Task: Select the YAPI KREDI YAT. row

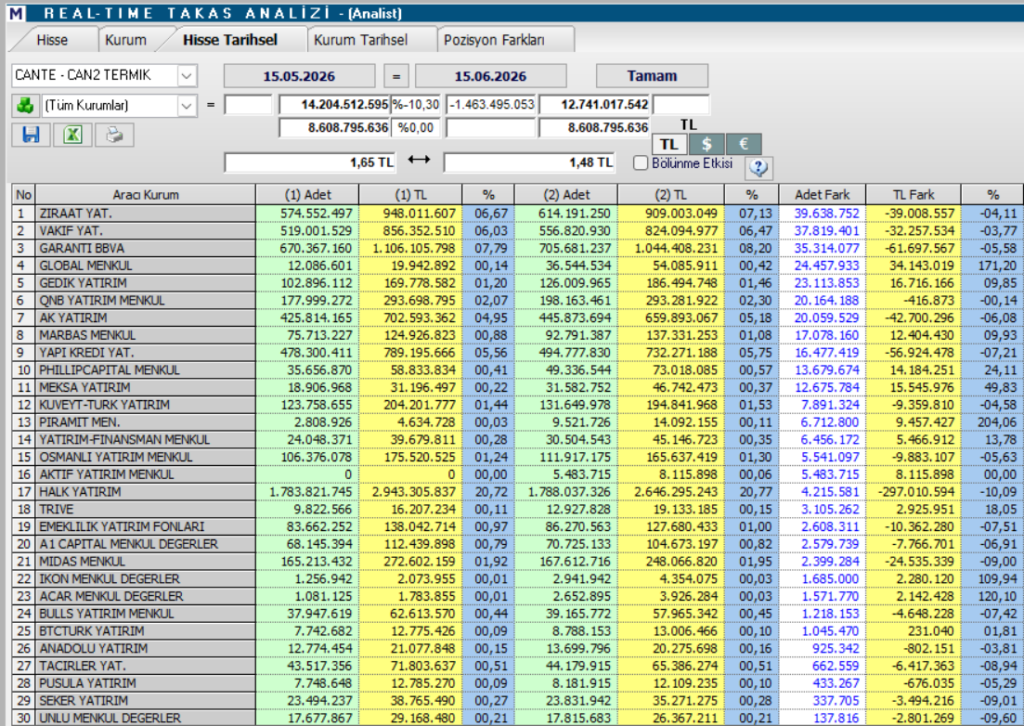Action: point(517,353)
